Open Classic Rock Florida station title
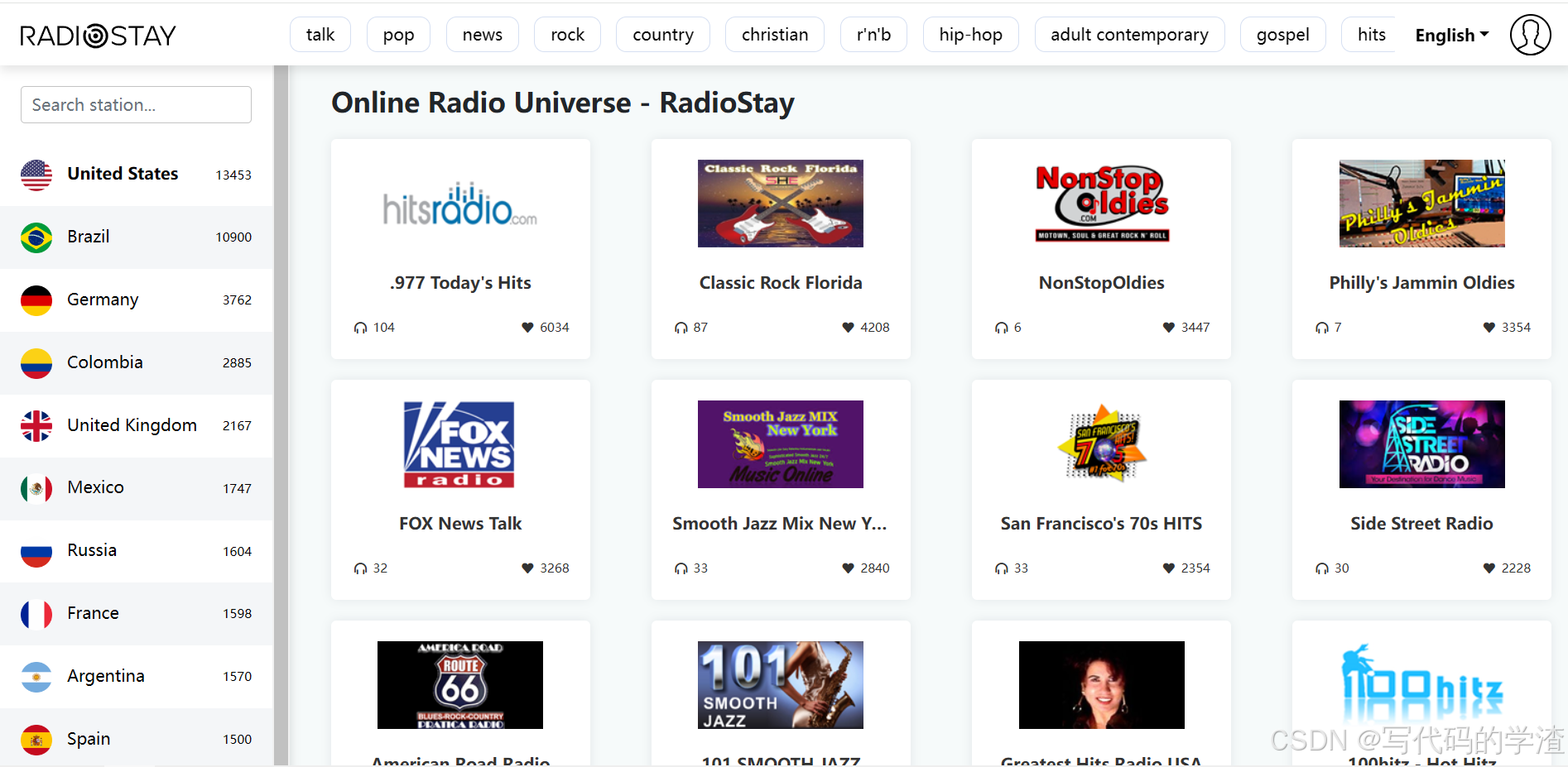This screenshot has width=1568, height=767. pos(781,283)
